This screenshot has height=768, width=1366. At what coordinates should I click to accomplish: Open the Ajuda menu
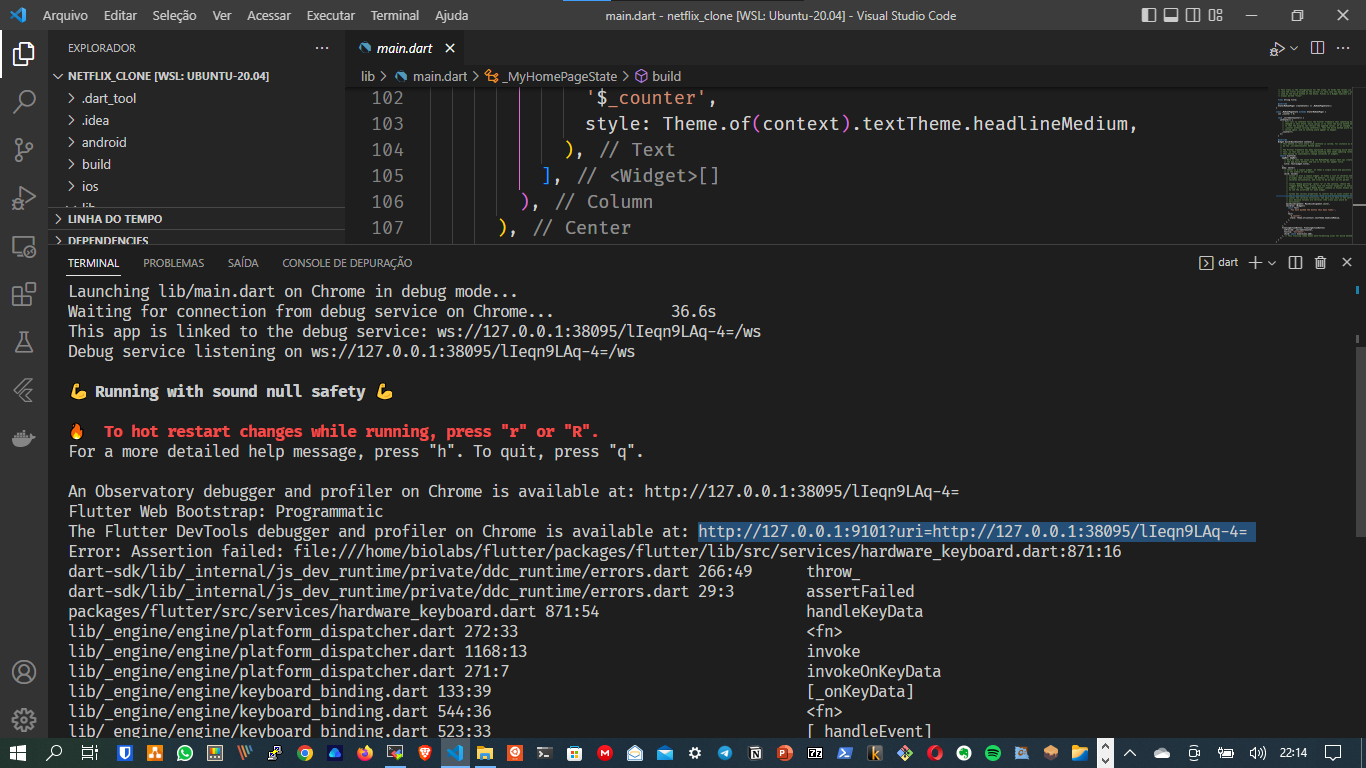pos(452,16)
